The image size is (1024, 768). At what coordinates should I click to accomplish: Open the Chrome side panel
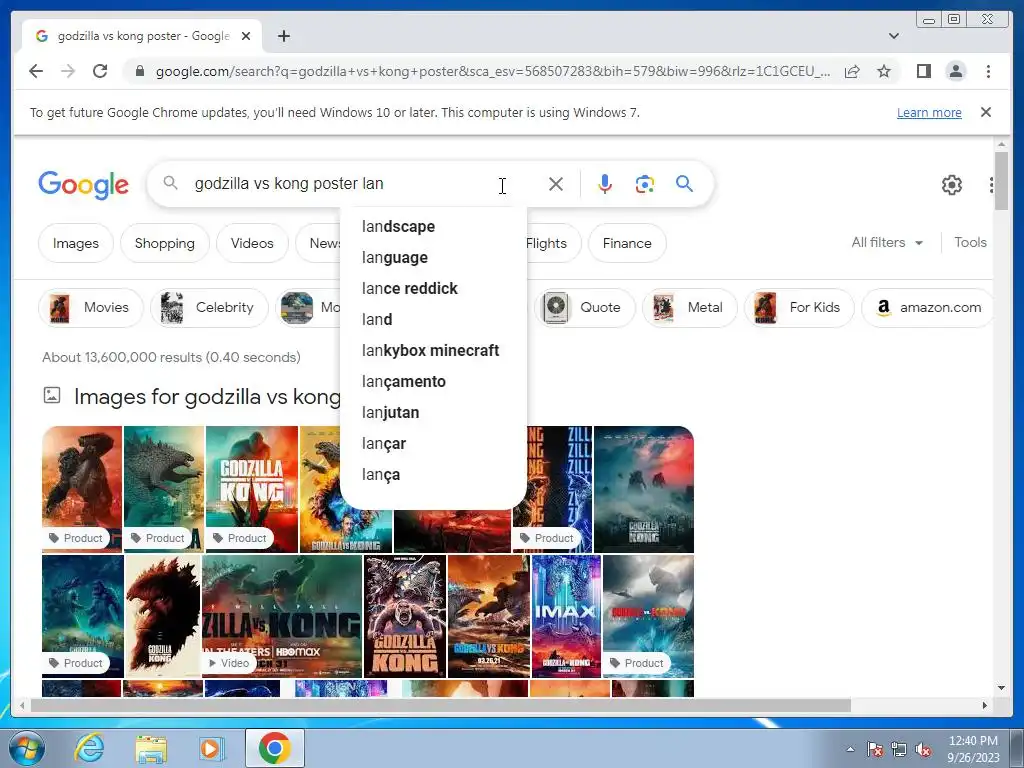point(923,71)
